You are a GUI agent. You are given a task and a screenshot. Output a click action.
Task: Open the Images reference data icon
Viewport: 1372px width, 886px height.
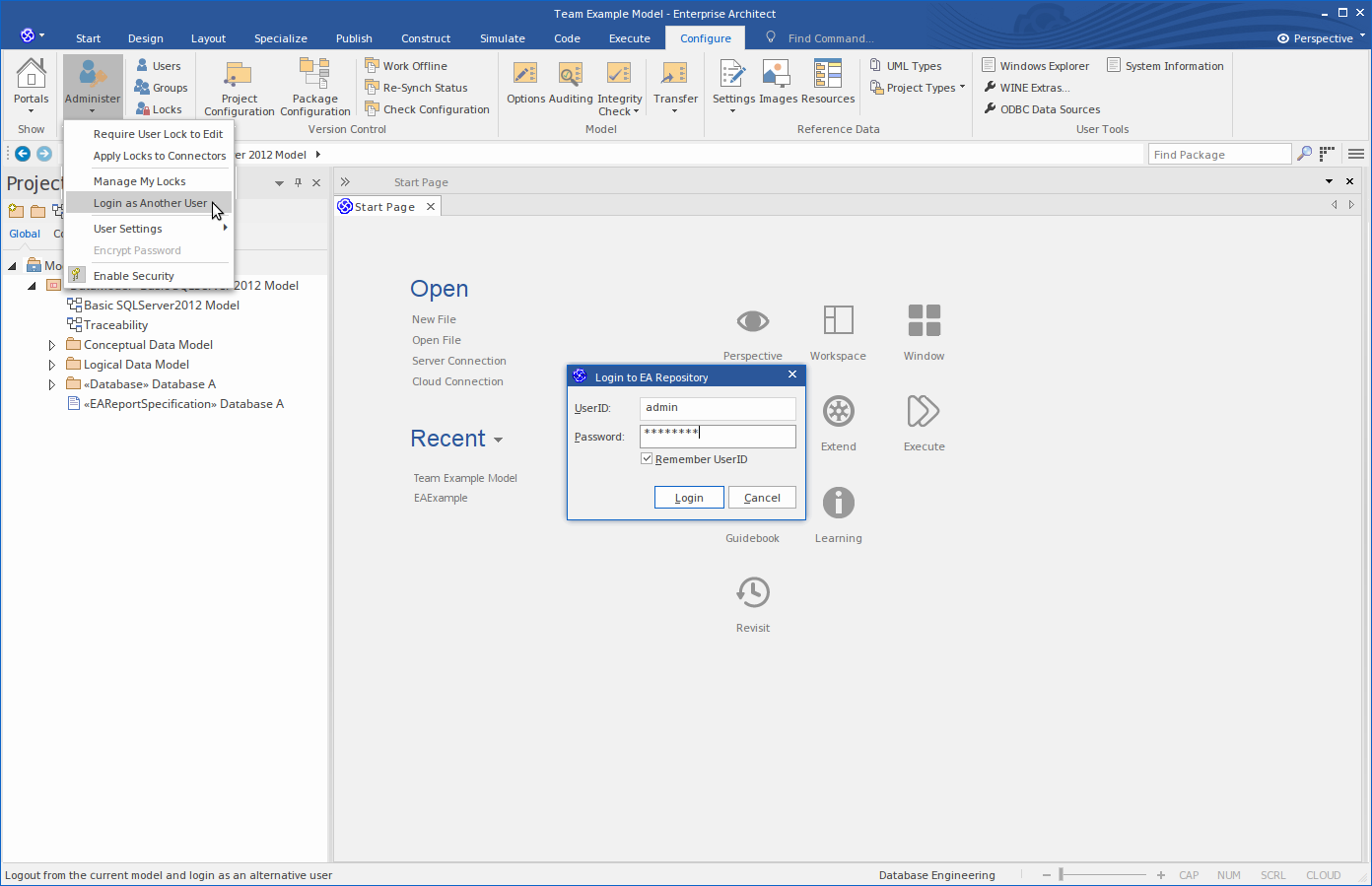[777, 75]
